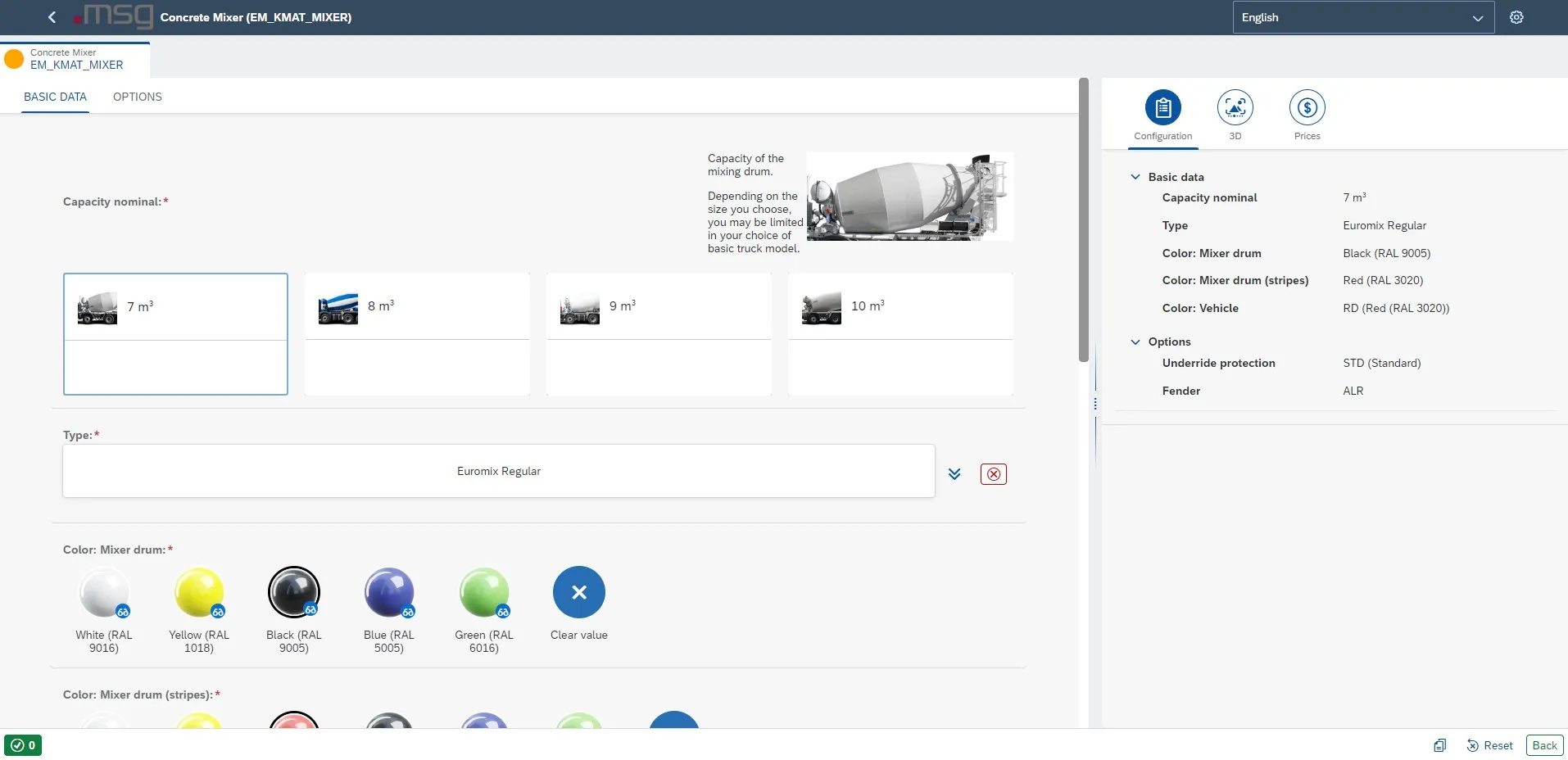The width and height of the screenshot is (1568, 760).
Task: Click the copy icon beside Reset
Action: coord(1439,745)
